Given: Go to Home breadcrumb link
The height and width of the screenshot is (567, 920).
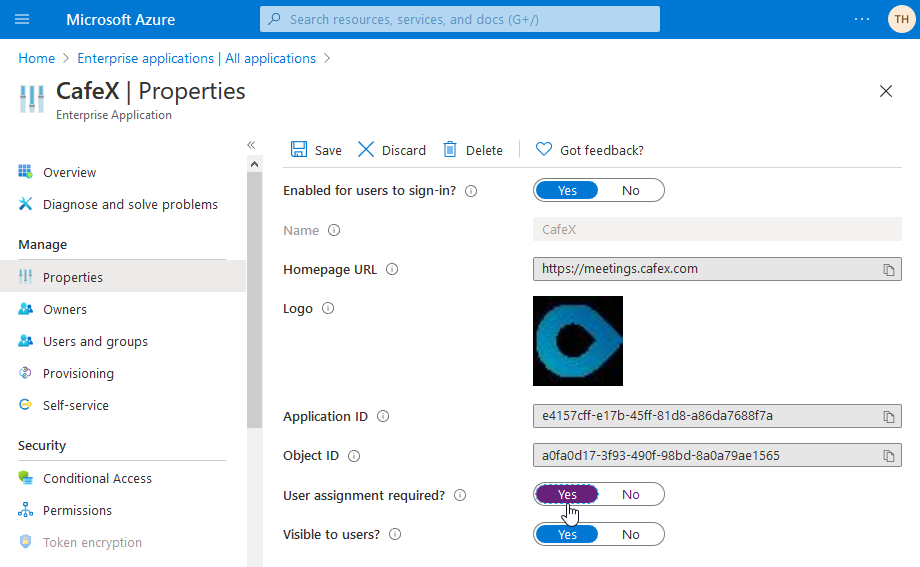Looking at the screenshot, I should tap(36, 58).
